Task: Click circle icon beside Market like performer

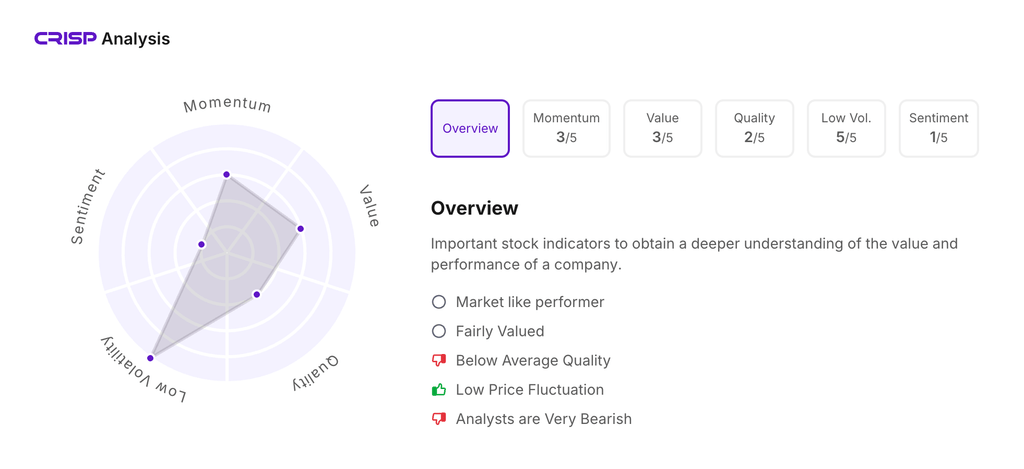Action: [438, 302]
